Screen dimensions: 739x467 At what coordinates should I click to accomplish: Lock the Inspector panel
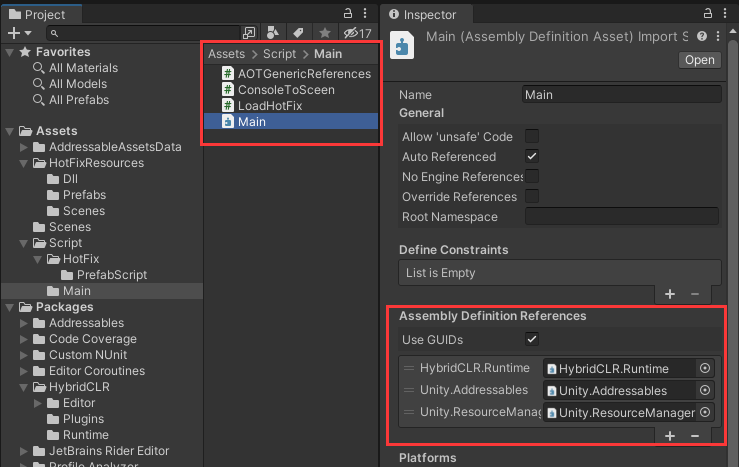tap(707, 13)
